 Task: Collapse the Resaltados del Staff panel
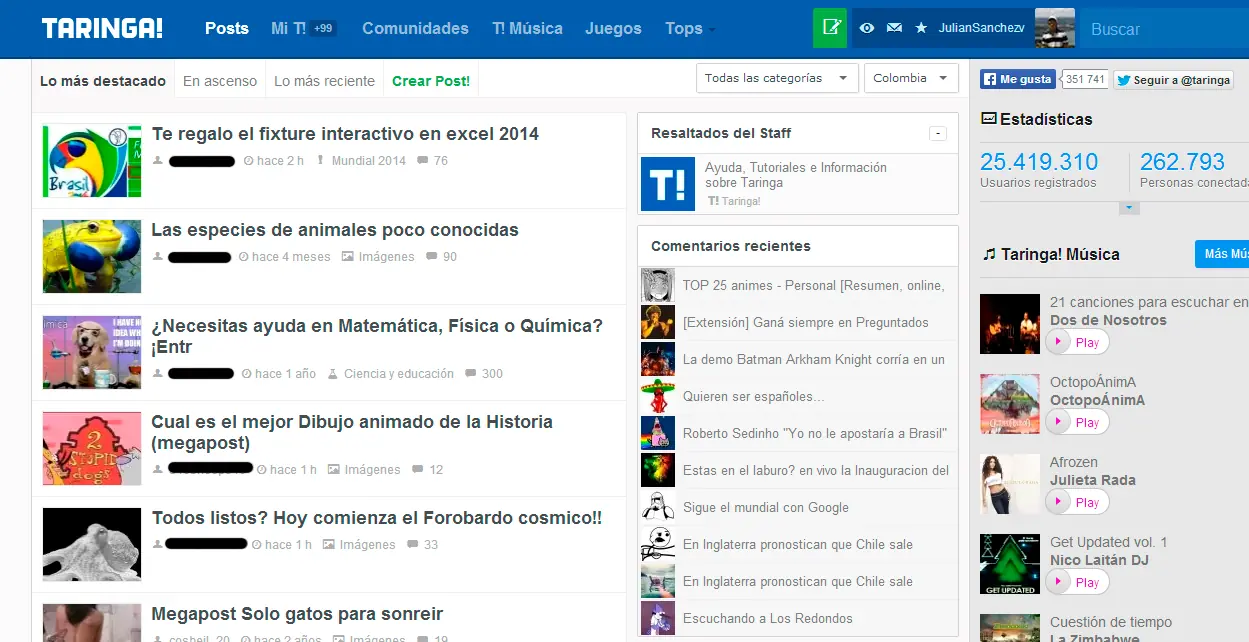(x=937, y=133)
